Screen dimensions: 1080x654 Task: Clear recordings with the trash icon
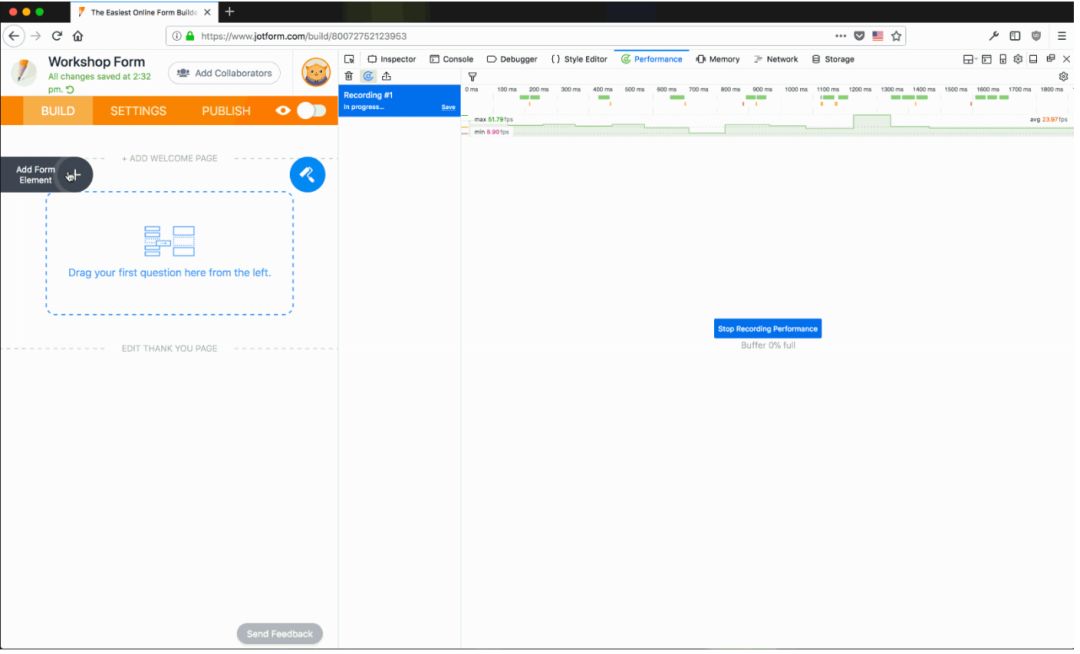[349, 76]
